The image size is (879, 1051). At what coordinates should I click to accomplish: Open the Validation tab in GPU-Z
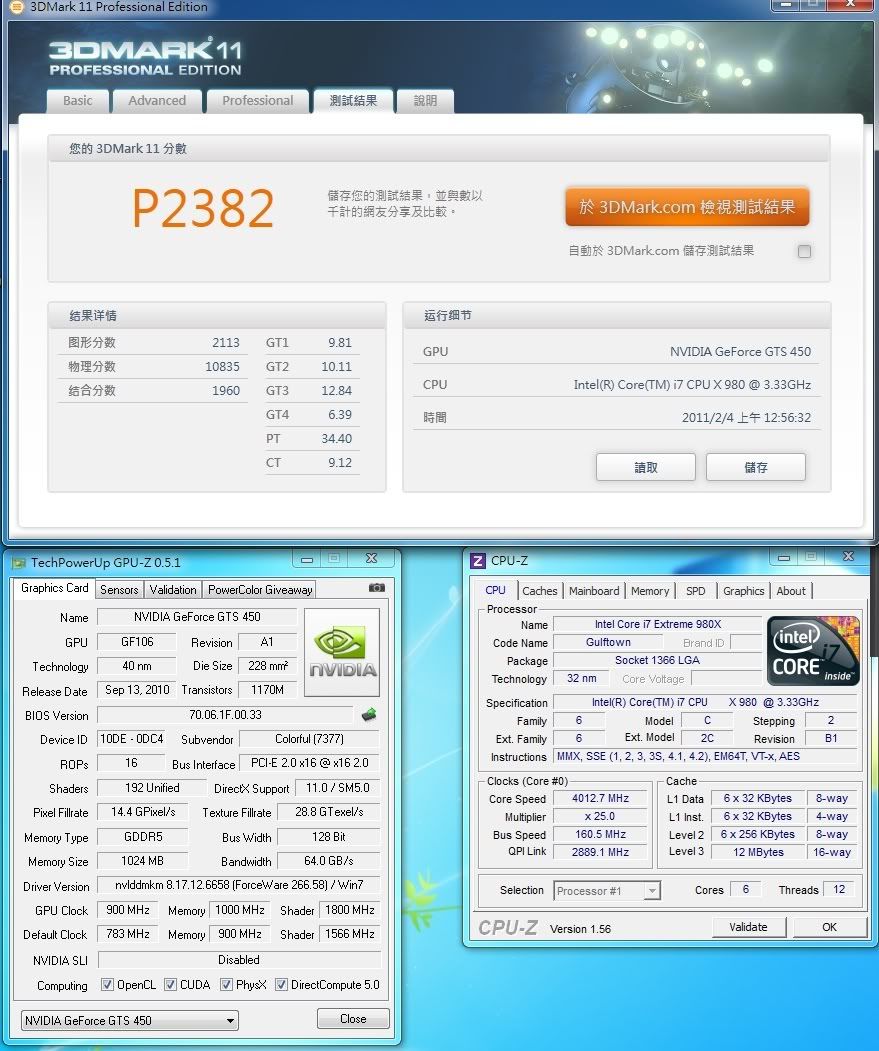point(173,590)
